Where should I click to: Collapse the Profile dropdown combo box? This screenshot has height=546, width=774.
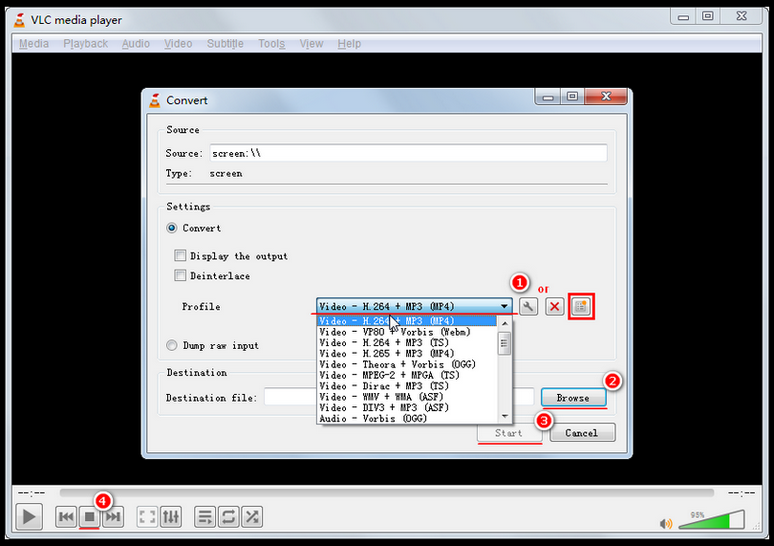(504, 307)
